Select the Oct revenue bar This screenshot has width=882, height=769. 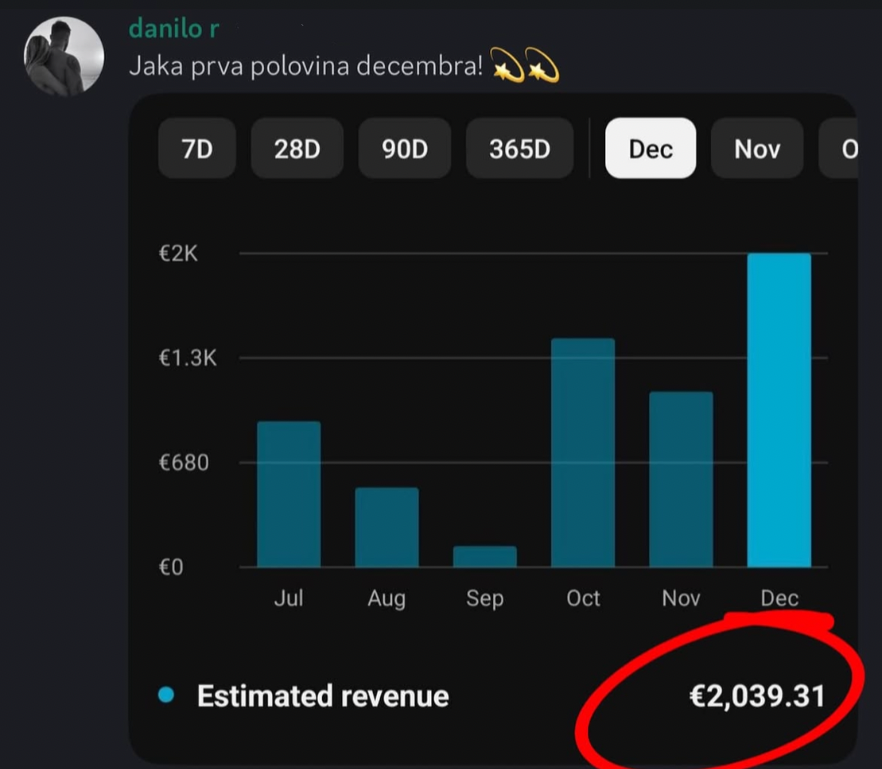pos(582,453)
